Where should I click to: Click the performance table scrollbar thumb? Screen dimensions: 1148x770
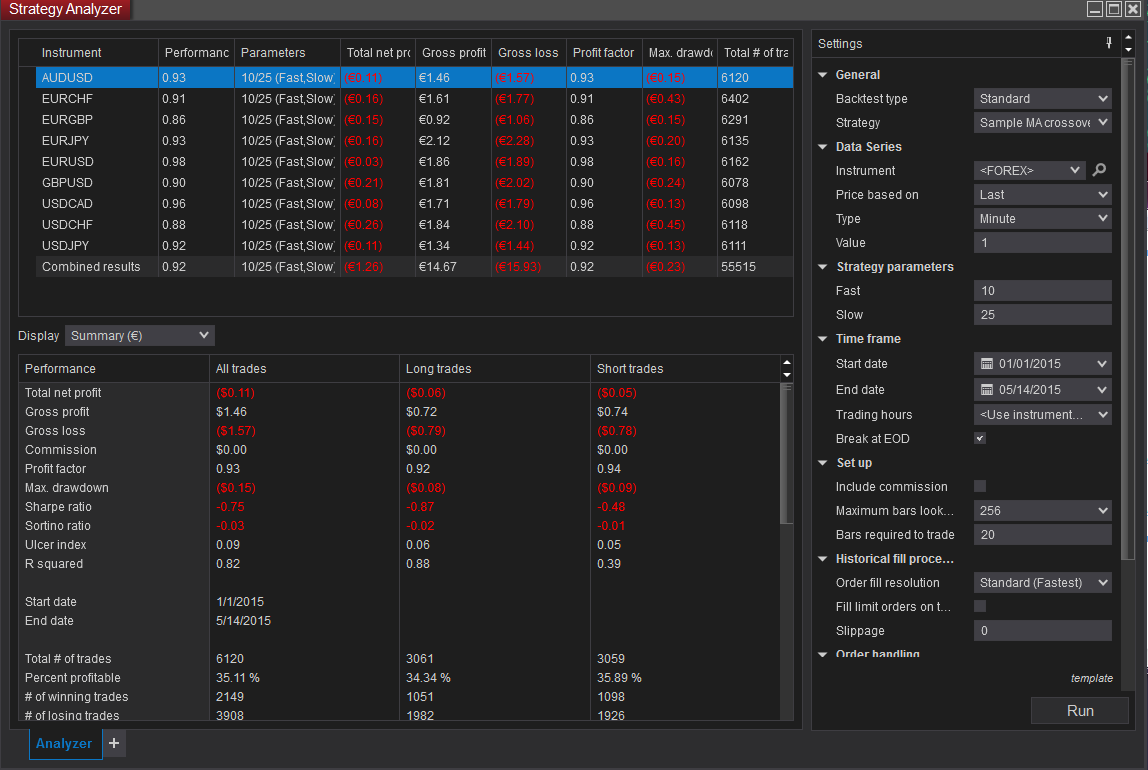tap(786, 454)
